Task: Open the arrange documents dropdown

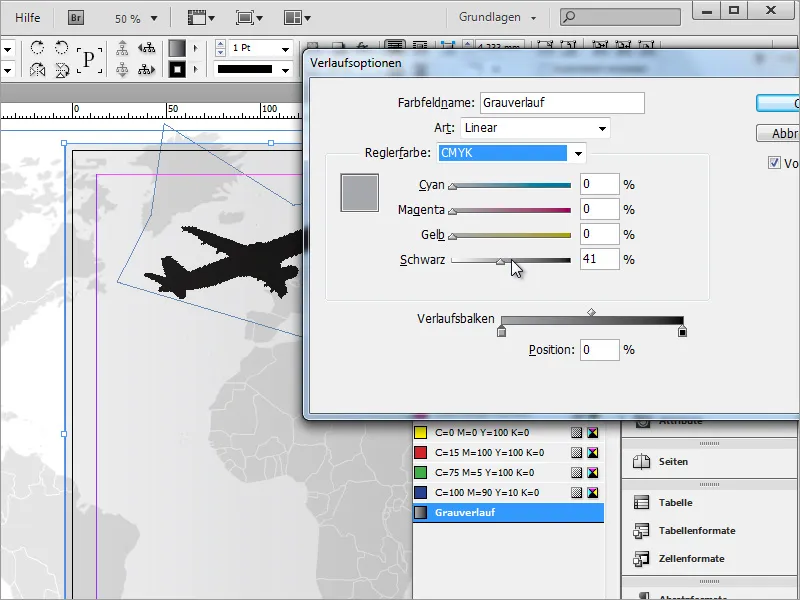Action: [297, 18]
